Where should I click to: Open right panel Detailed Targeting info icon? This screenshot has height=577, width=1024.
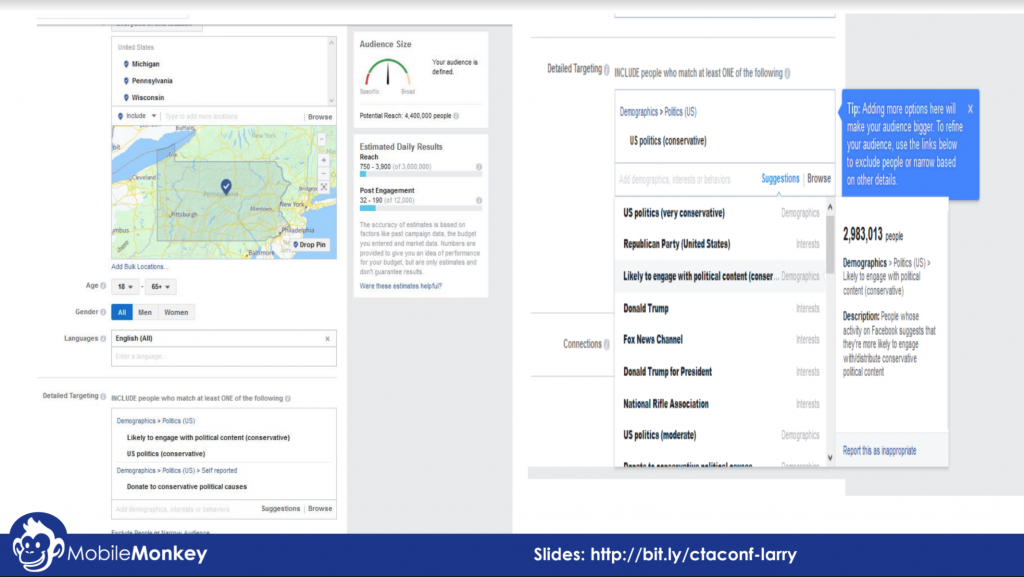pyautogui.click(x=607, y=69)
